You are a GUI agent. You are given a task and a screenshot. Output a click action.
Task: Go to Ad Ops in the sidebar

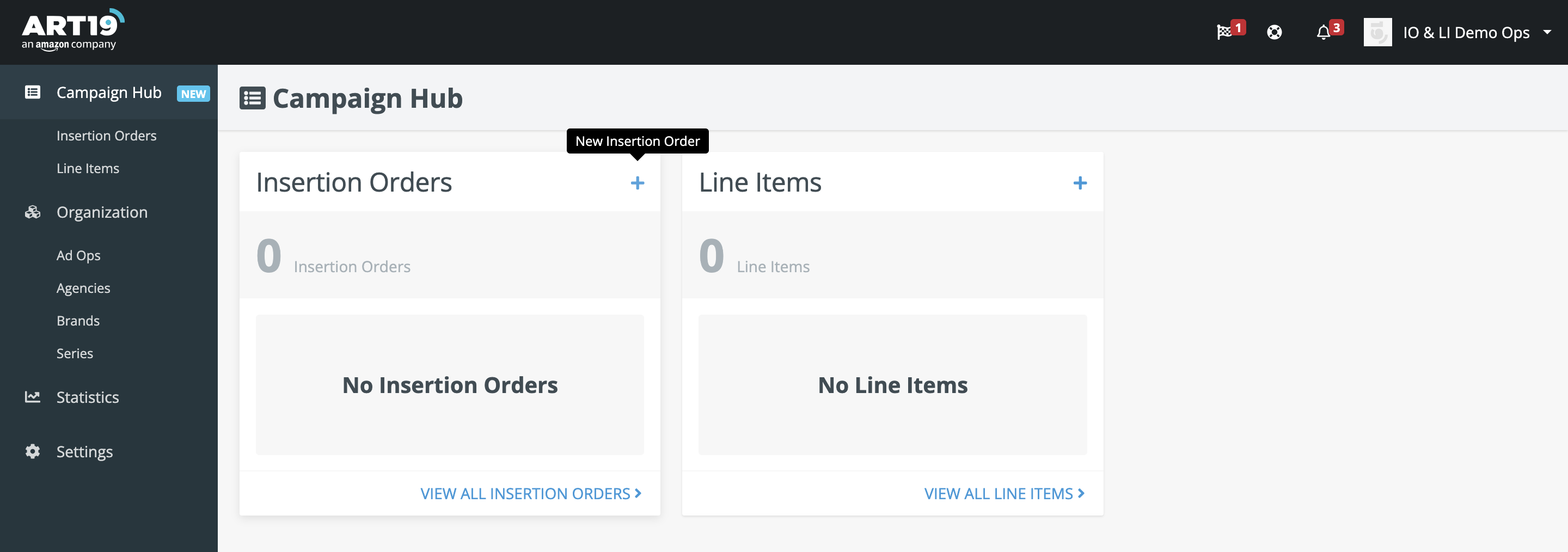point(78,256)
